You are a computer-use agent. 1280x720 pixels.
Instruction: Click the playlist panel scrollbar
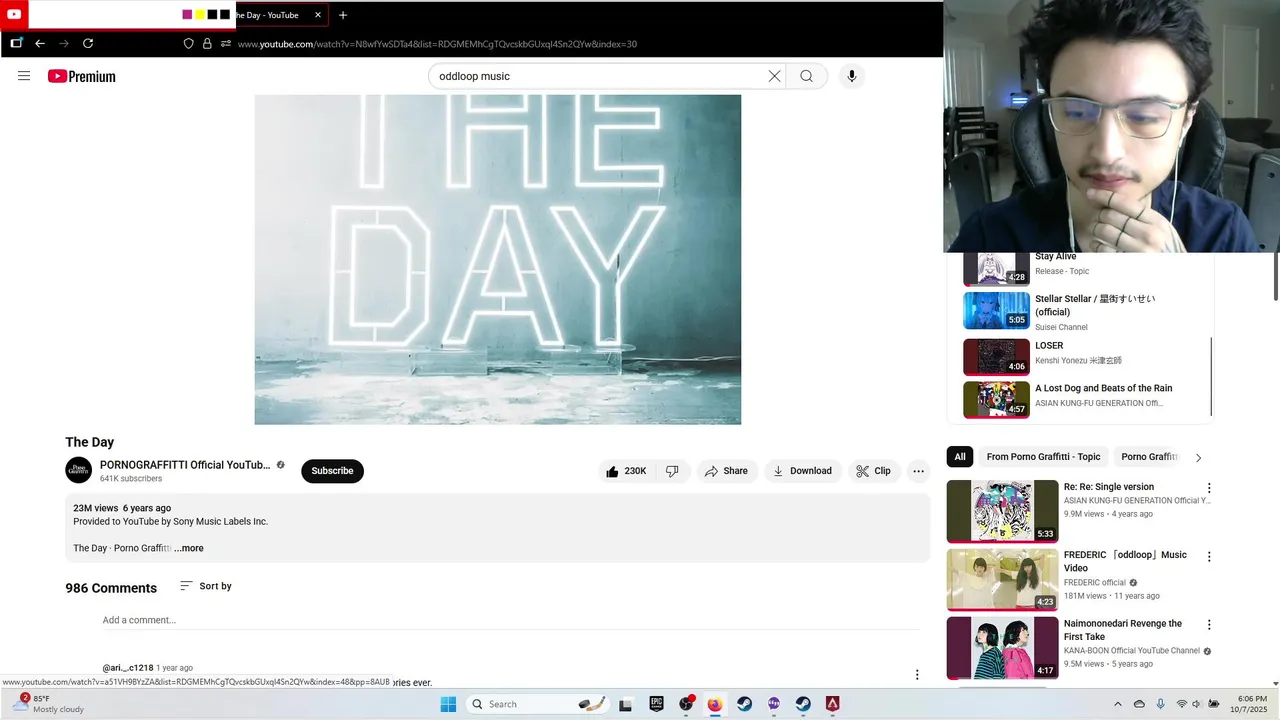click(x=1211, y=375)
